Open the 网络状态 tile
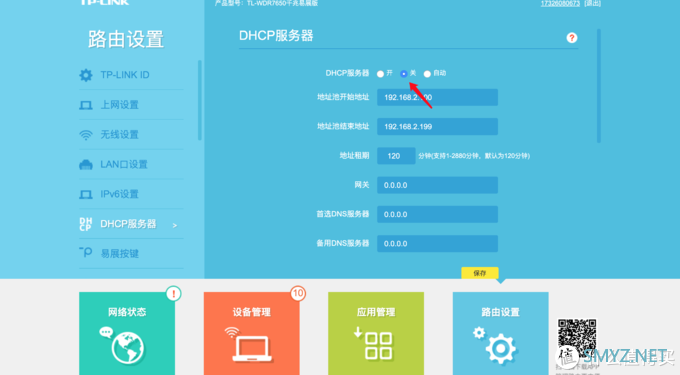Viewport: 680px width, 375px height. [x=127, y=333]
